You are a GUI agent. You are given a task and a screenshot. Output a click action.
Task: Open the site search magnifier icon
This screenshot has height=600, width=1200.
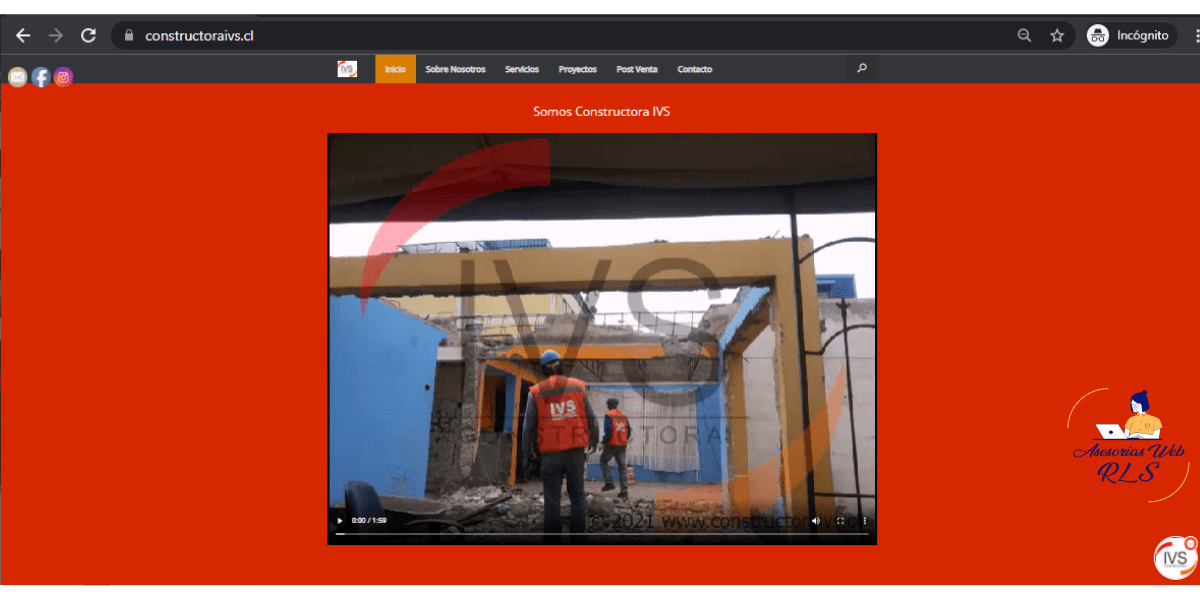862,69
